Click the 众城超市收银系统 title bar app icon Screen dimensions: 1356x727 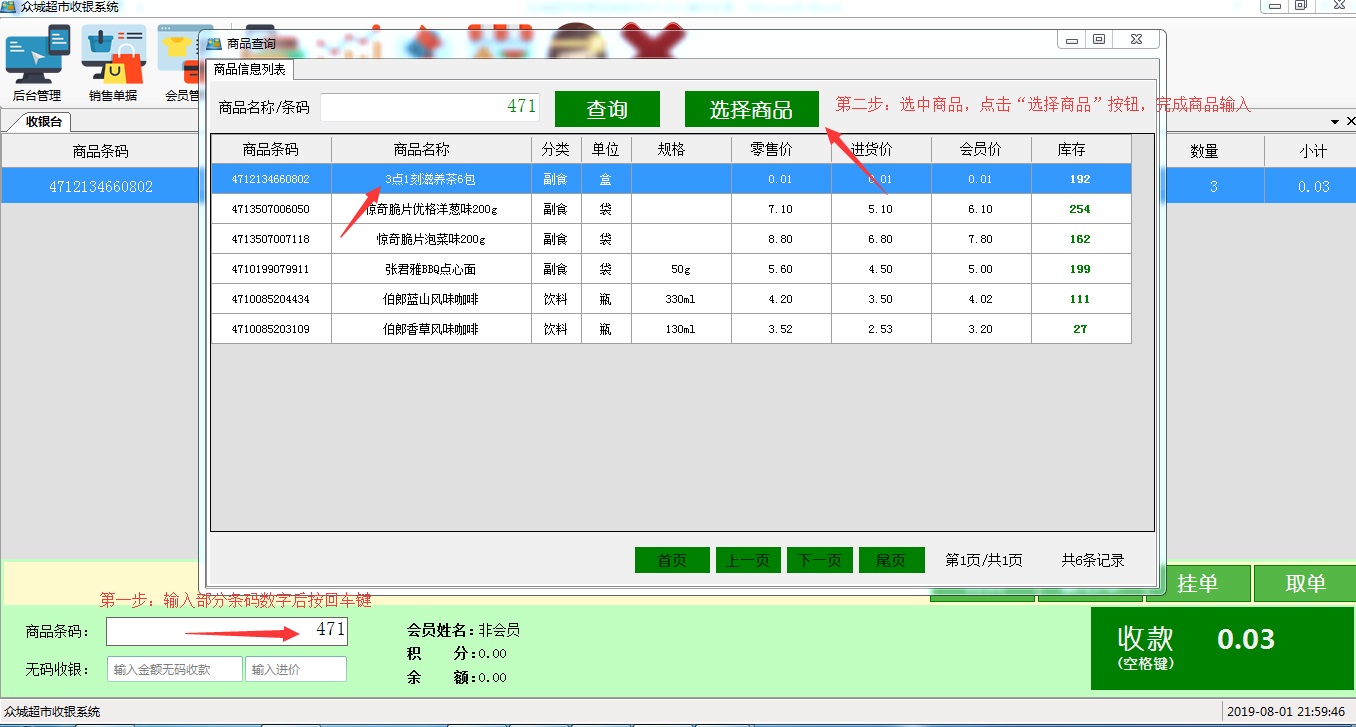[x=9, y=6]
